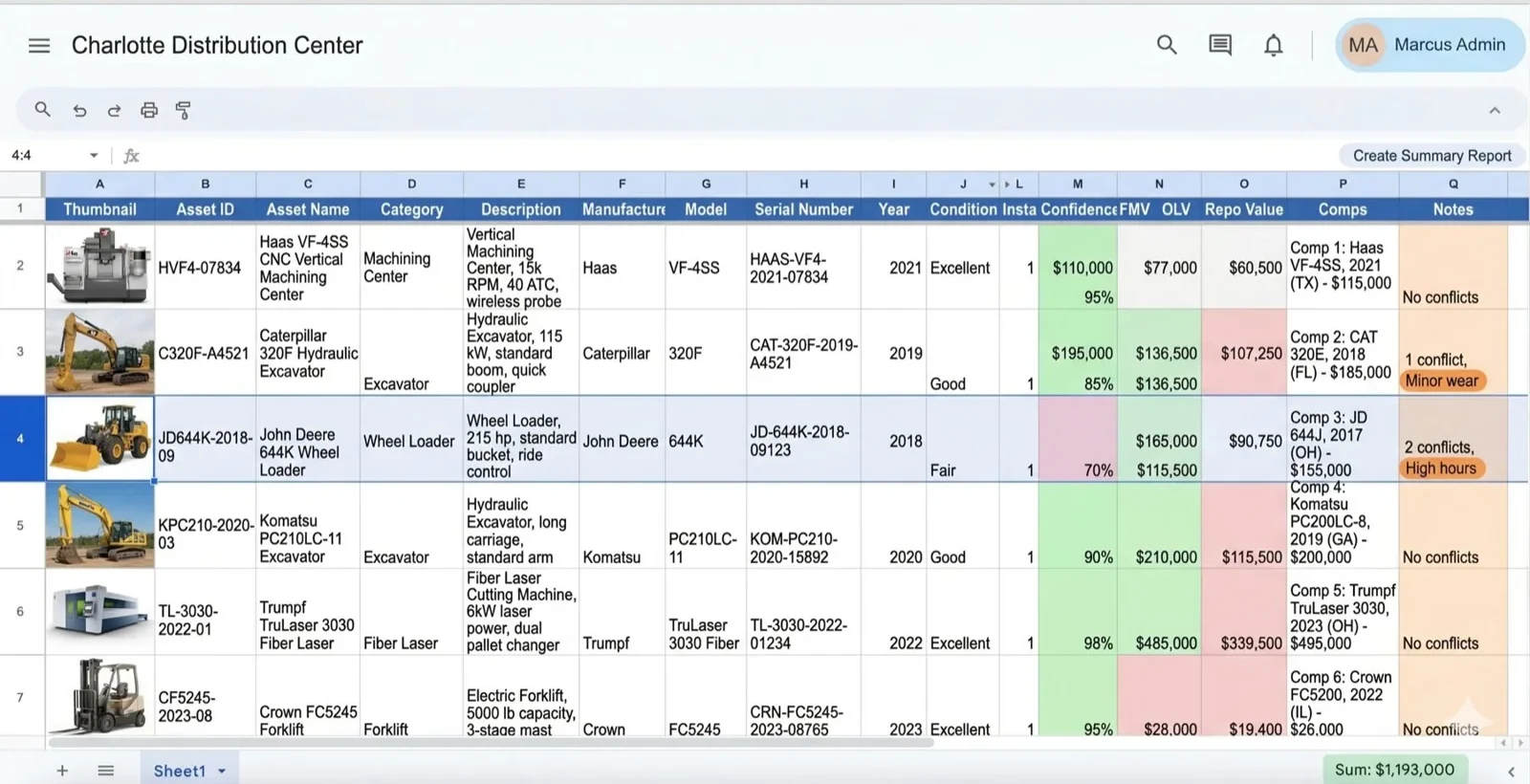The height and width of the screenshot is (784, 1530).
Task: Select column E header
Action: click(521, 184)
